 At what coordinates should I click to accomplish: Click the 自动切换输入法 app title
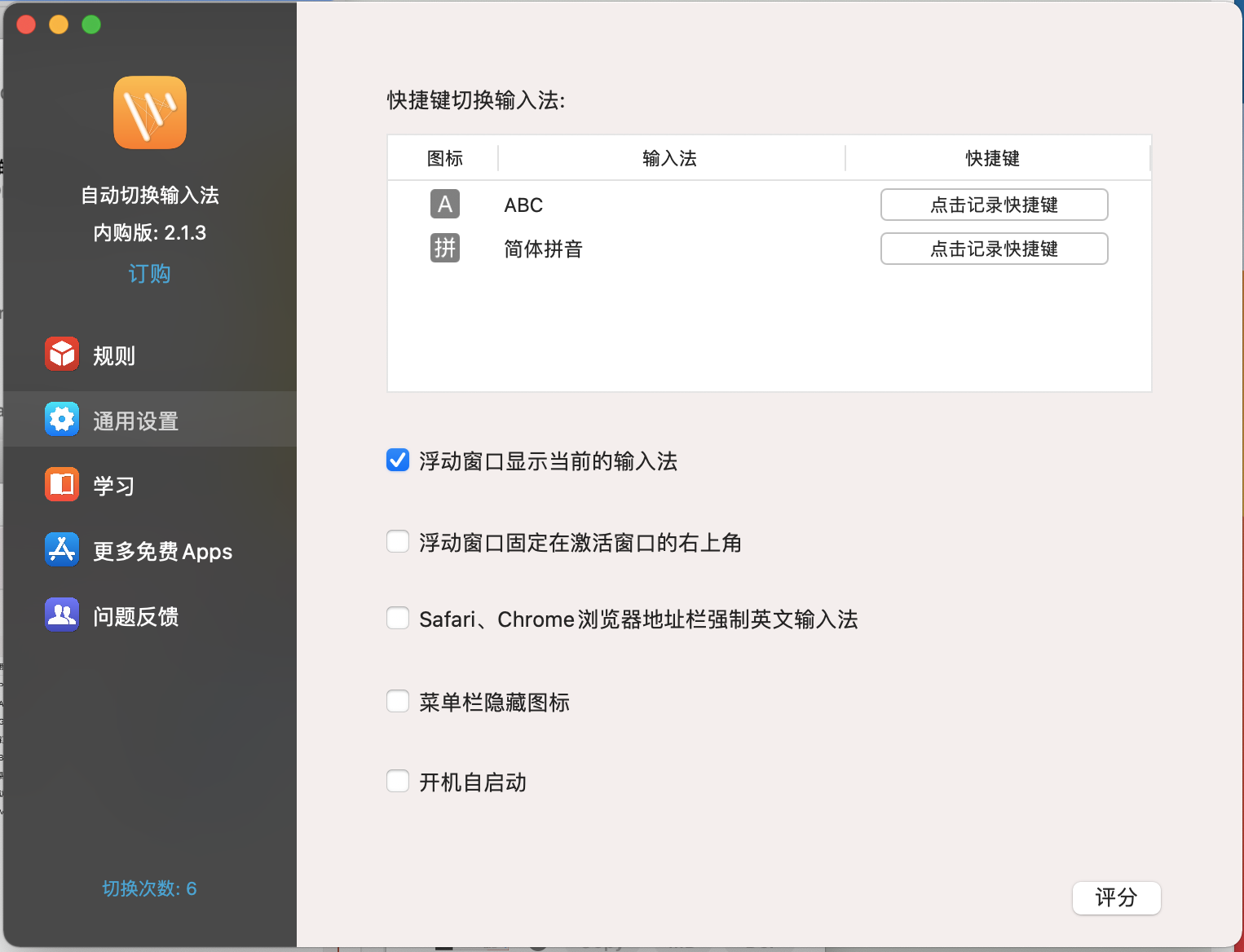coord(150,195)
